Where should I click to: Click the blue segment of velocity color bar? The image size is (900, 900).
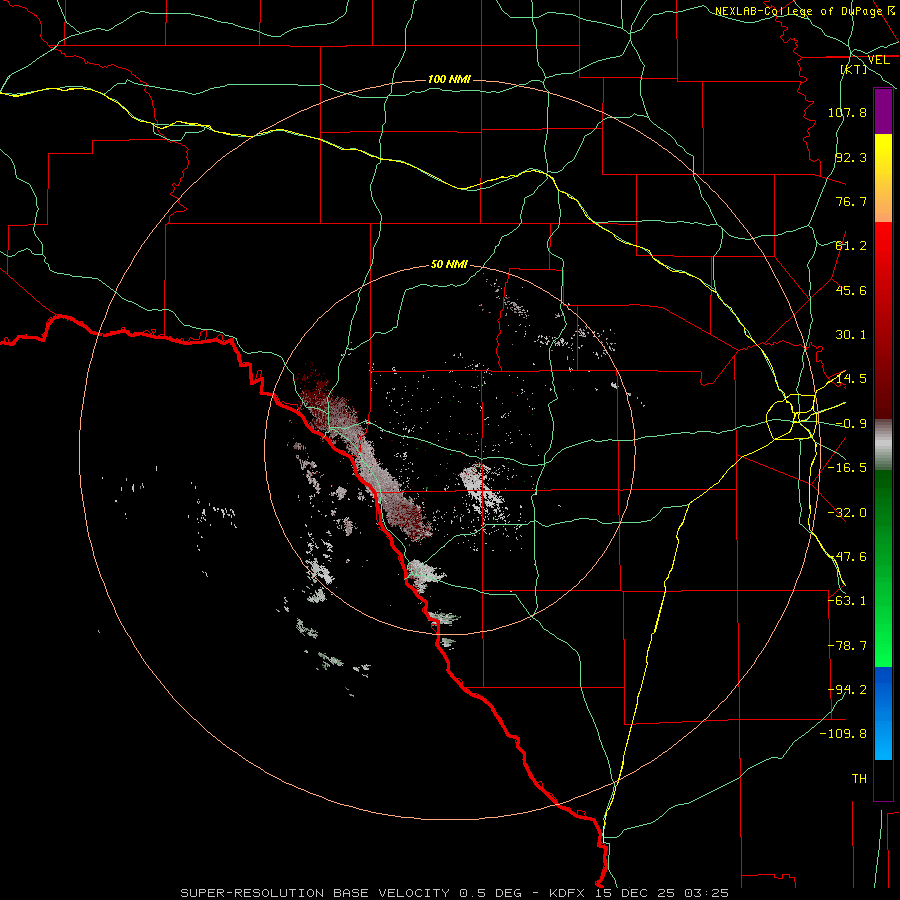(x=883, y=713)
